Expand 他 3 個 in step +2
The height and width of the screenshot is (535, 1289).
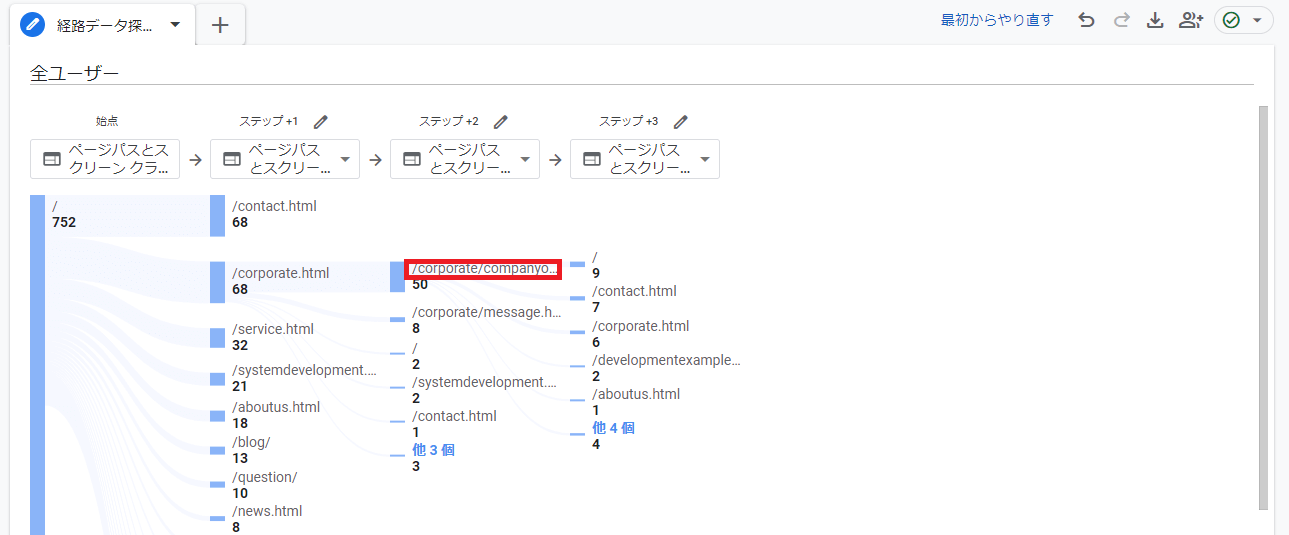coord(433,450)
